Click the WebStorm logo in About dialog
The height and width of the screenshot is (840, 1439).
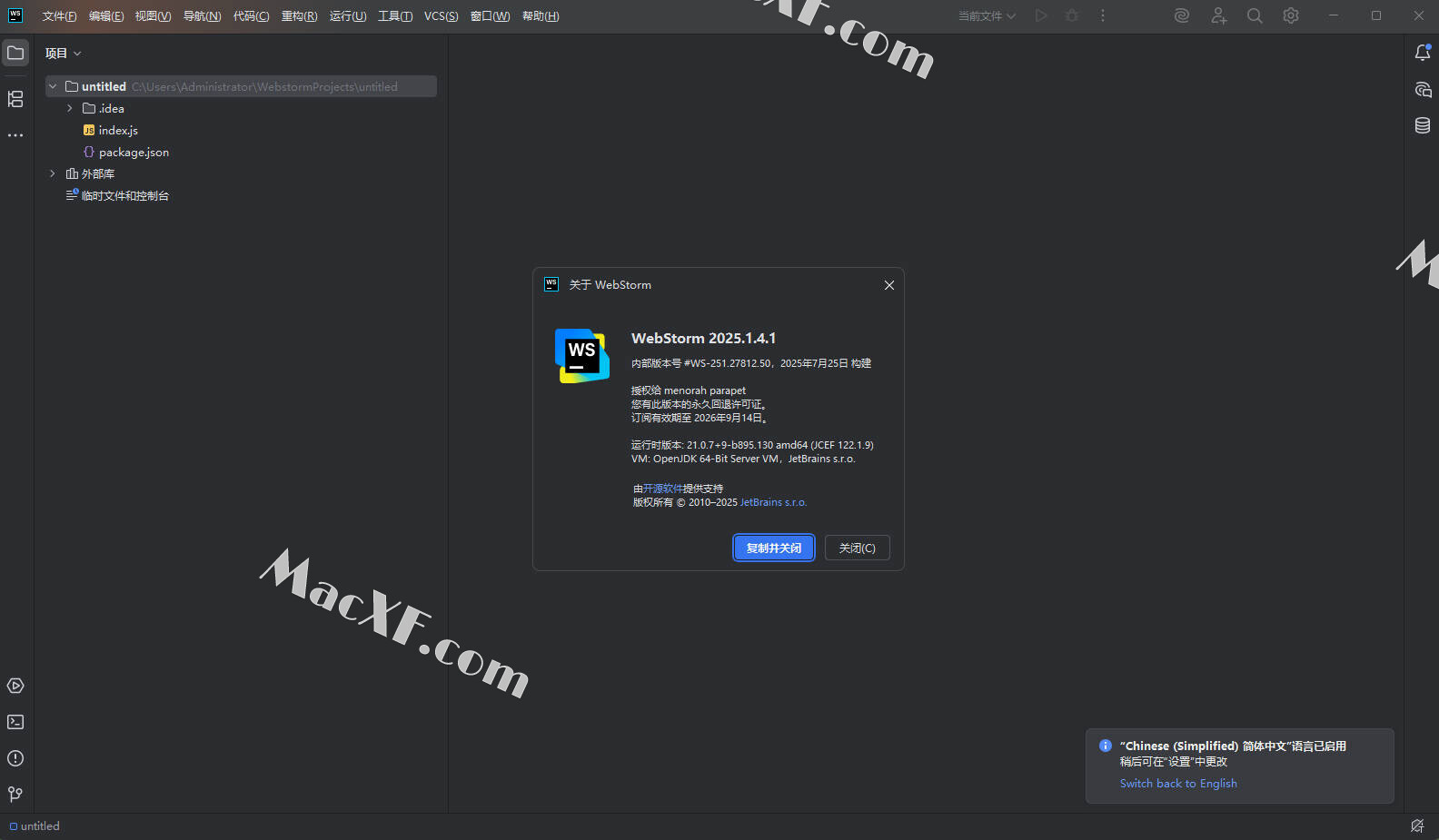click(x=582, y=355)
